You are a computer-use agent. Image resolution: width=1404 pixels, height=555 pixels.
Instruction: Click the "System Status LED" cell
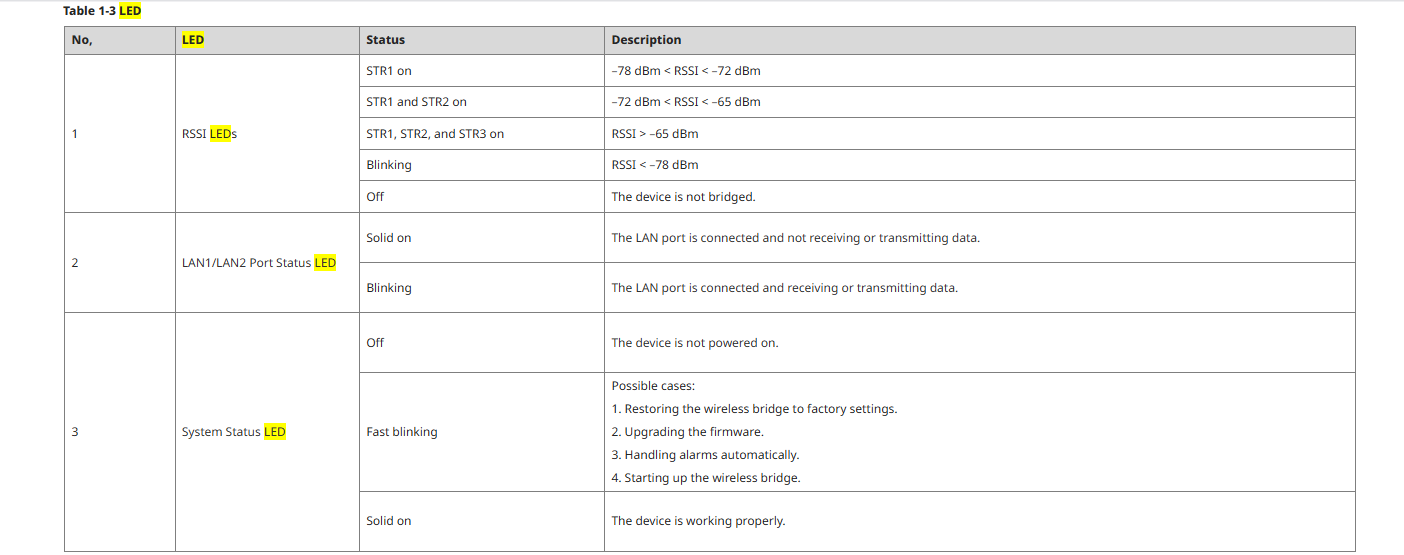[x=234, y=432]
